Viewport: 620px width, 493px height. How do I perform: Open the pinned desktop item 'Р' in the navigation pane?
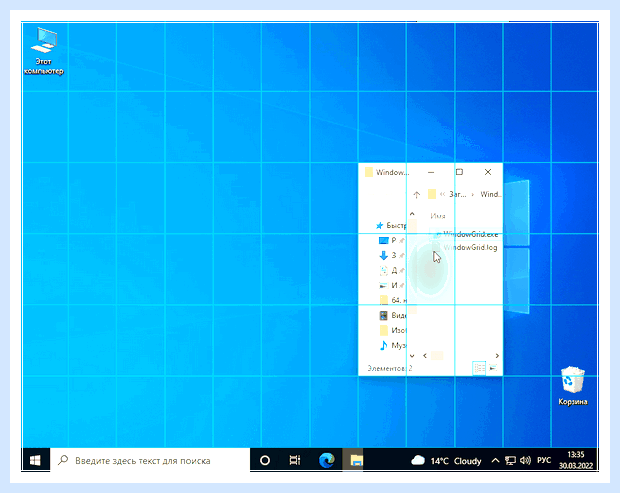tap(391, 240)
